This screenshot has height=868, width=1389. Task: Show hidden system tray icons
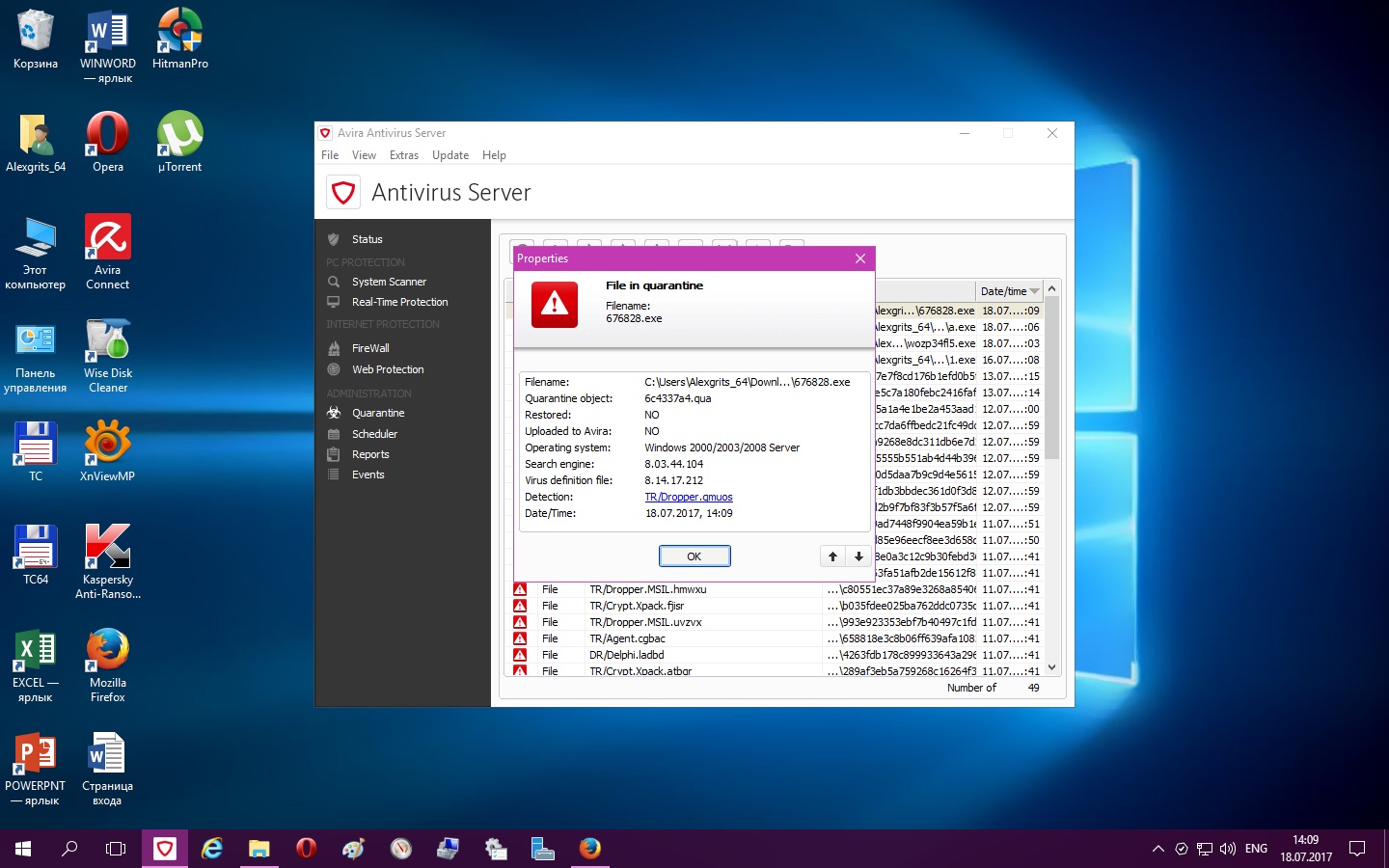point(1157,849)
